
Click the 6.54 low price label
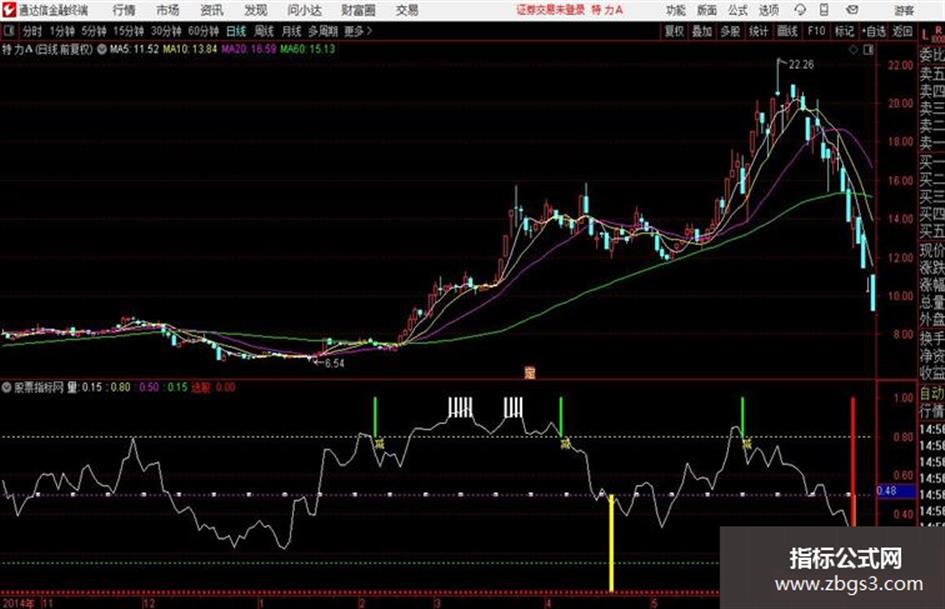(x=334, y=364)
